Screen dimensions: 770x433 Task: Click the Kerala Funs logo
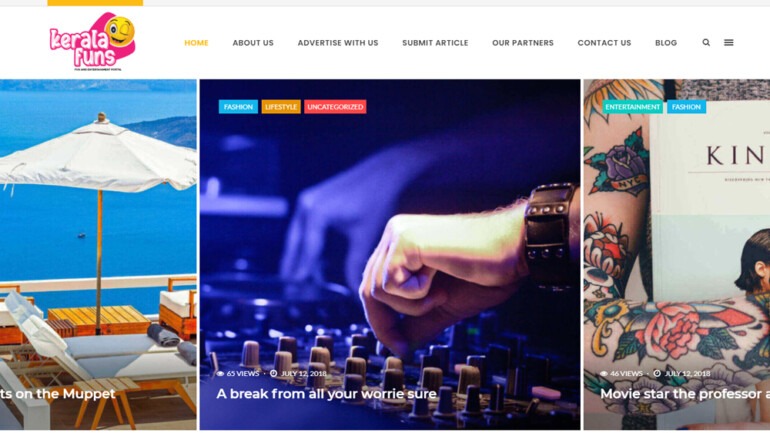click(92, 42)
